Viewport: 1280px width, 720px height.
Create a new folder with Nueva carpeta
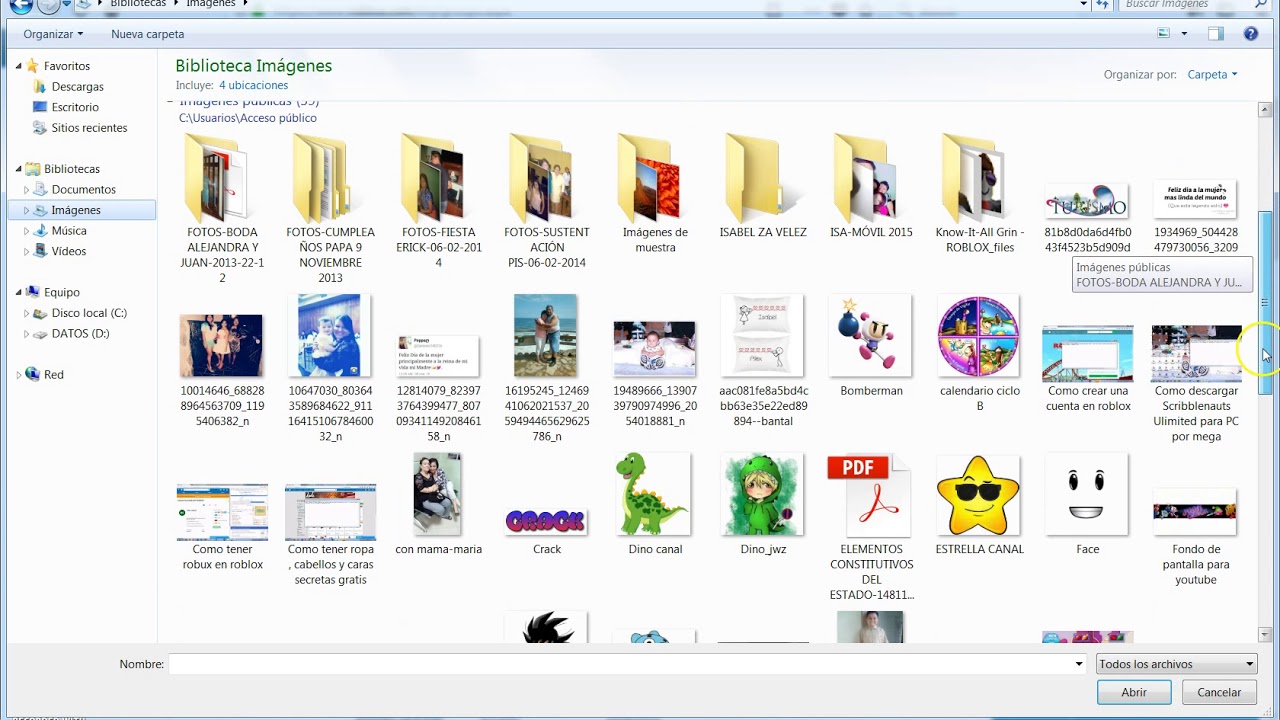[x=147, y=34]
